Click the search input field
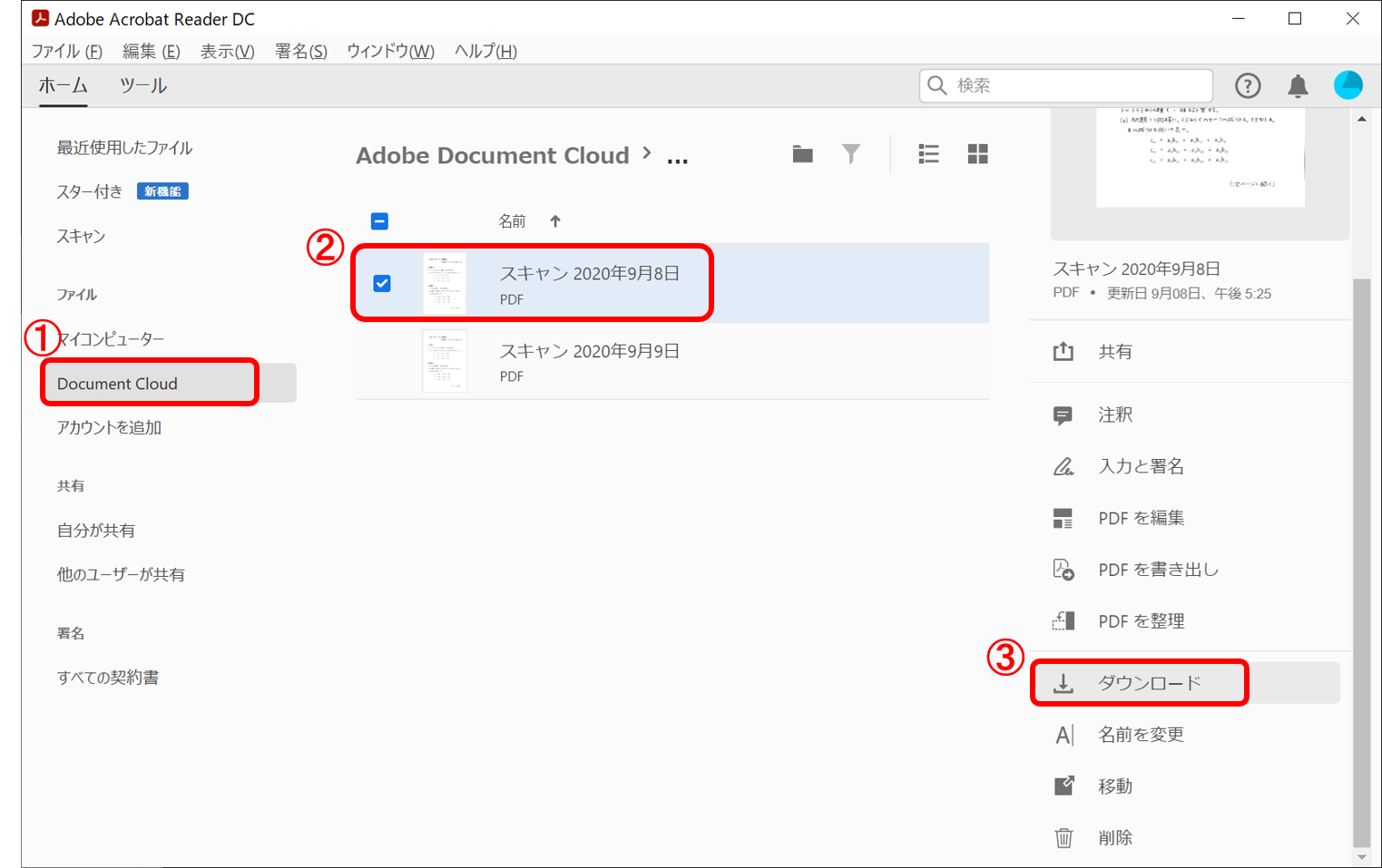Viewport: 1382px width, 868px height. (x=1066, y=85)
